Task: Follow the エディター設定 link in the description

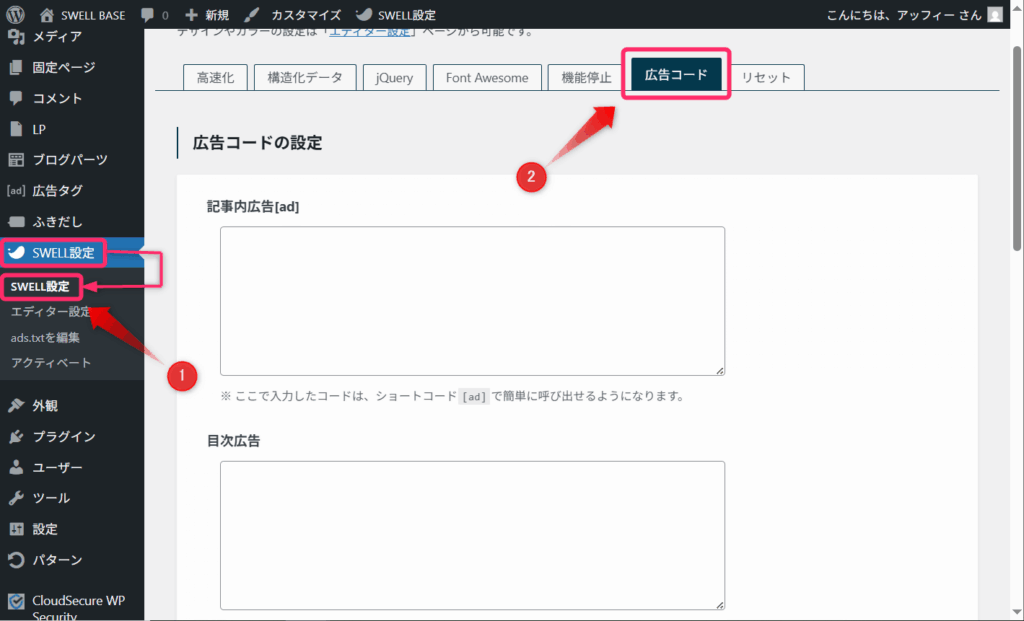Action: click(370, 31)
